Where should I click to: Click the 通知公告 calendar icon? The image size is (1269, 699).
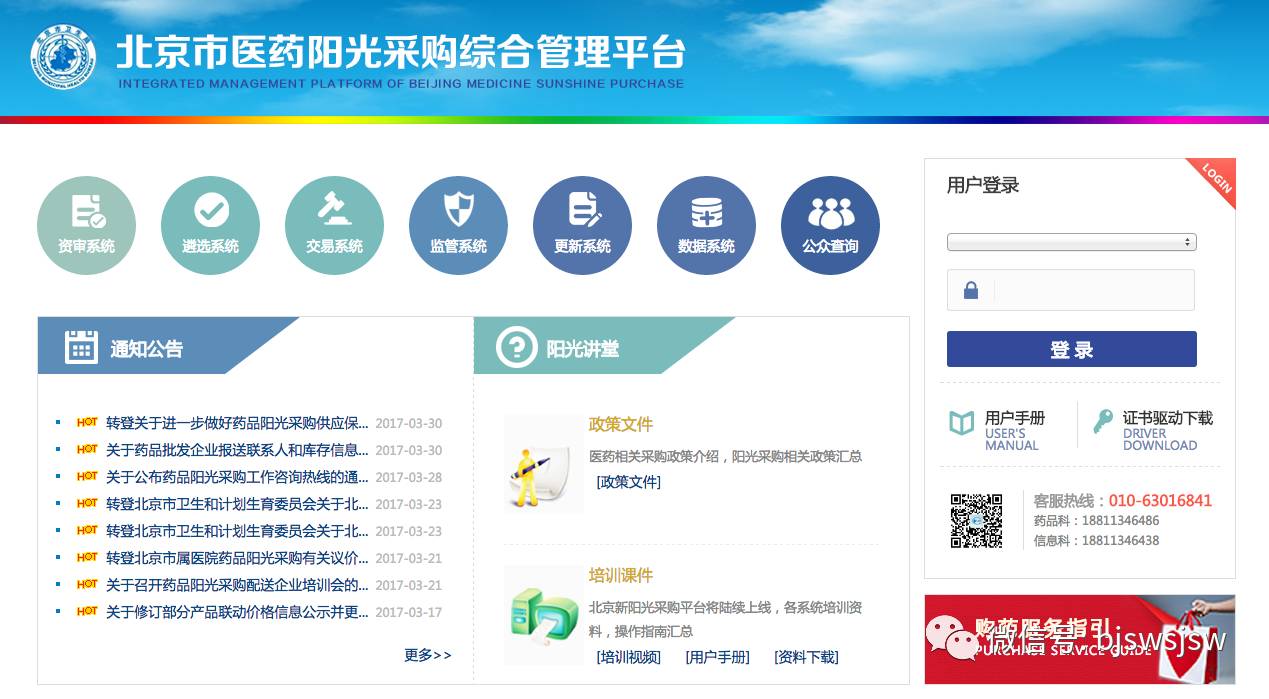[80, 345]
